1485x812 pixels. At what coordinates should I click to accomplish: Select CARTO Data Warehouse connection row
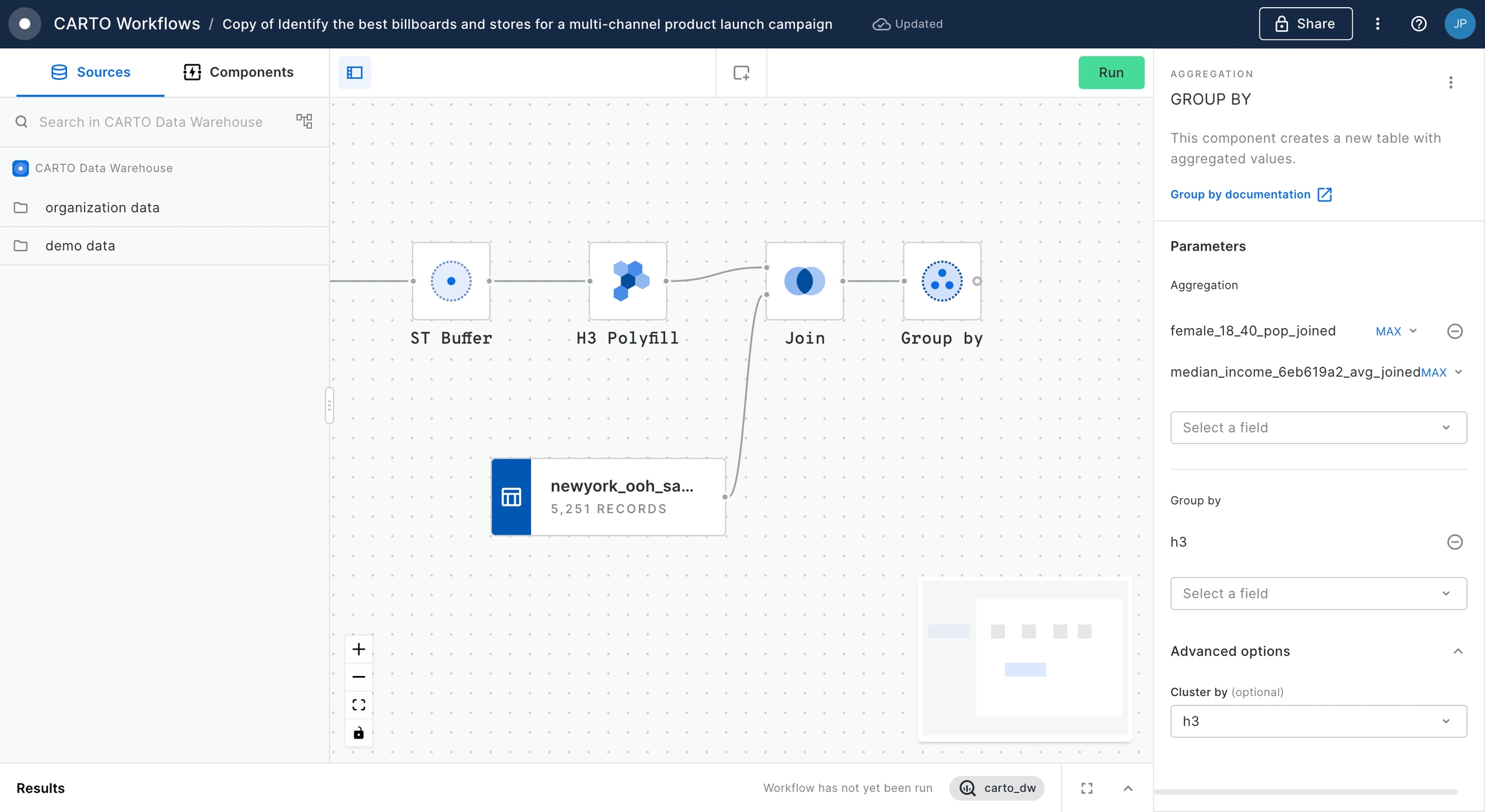[x=164, y=168]
